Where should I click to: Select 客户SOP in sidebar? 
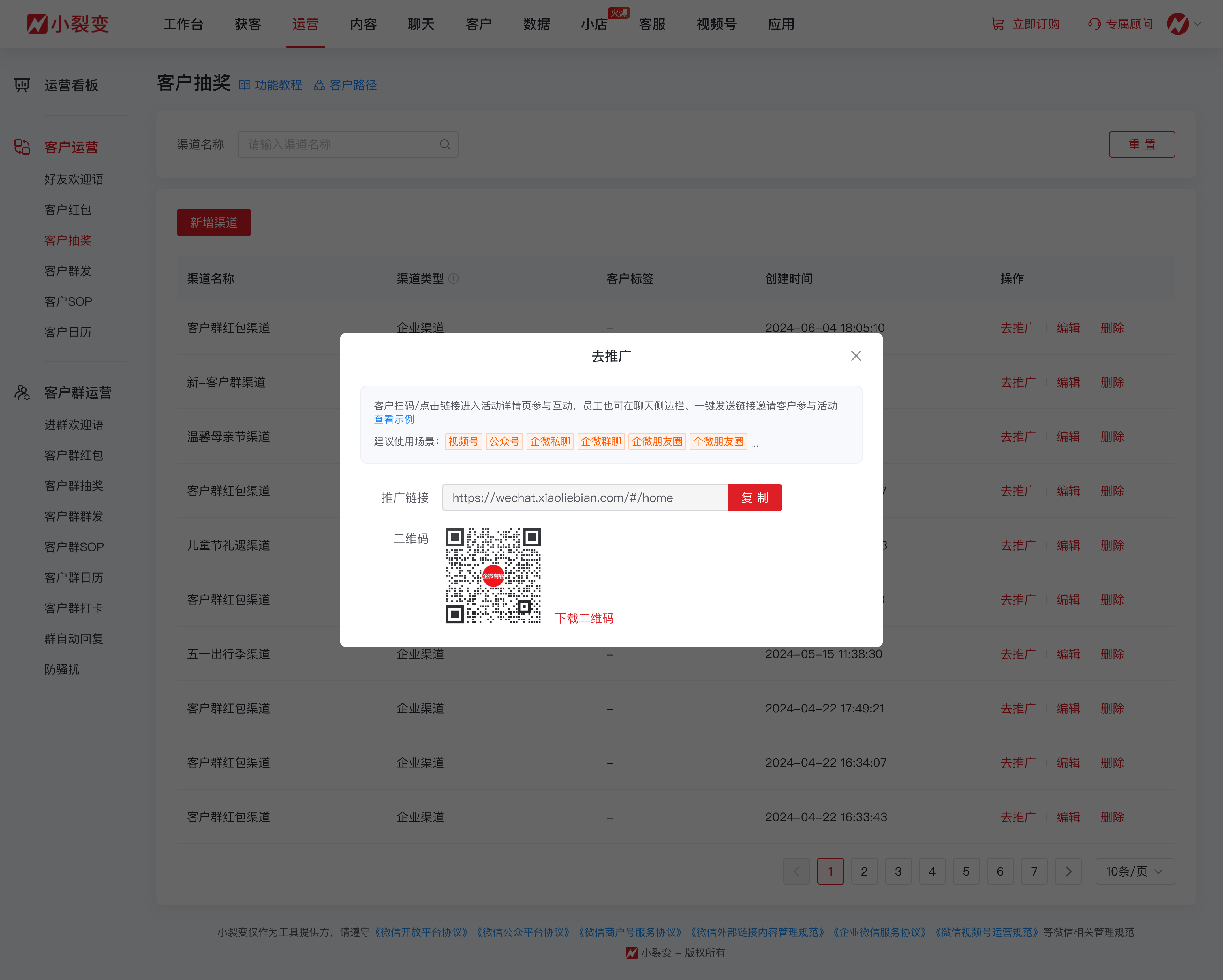pyautogui.click(x=68, y=302)
